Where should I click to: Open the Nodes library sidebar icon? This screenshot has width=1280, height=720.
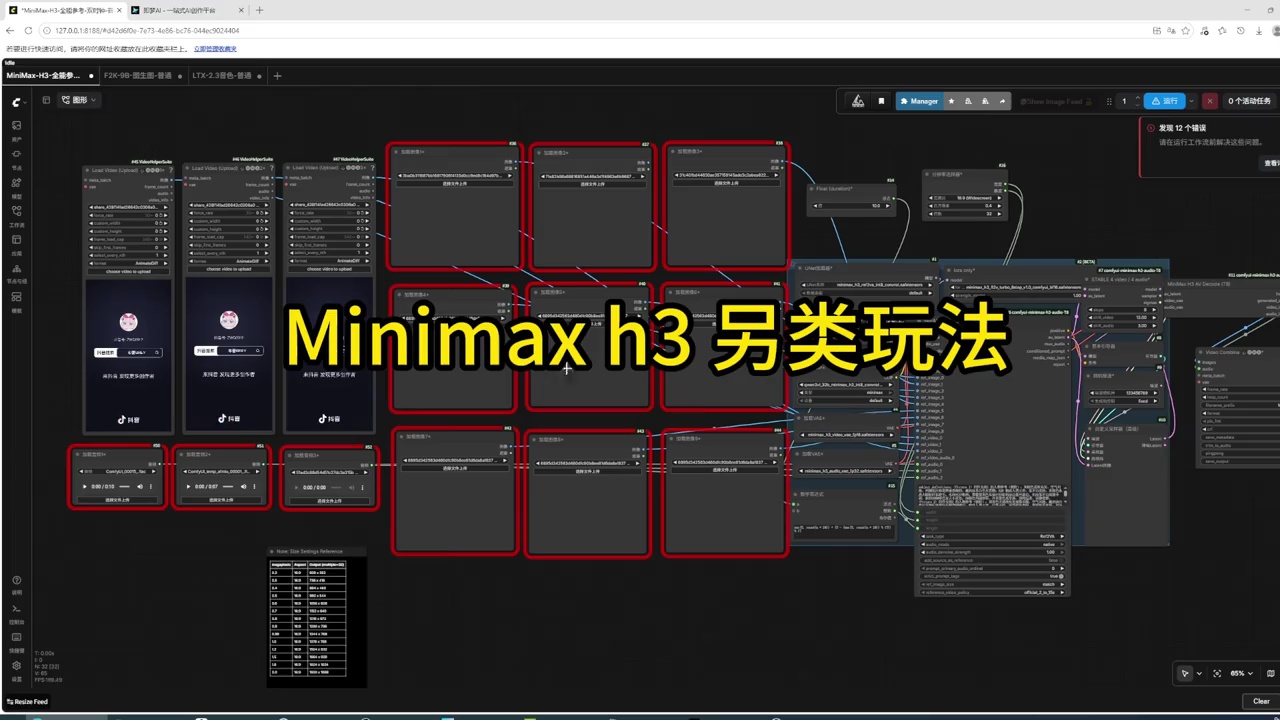tap(16, 156)
